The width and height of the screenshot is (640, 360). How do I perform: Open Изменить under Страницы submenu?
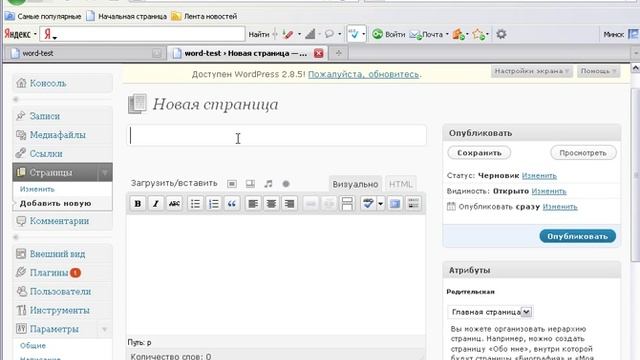pyautogui.click(x=37, y=189)
